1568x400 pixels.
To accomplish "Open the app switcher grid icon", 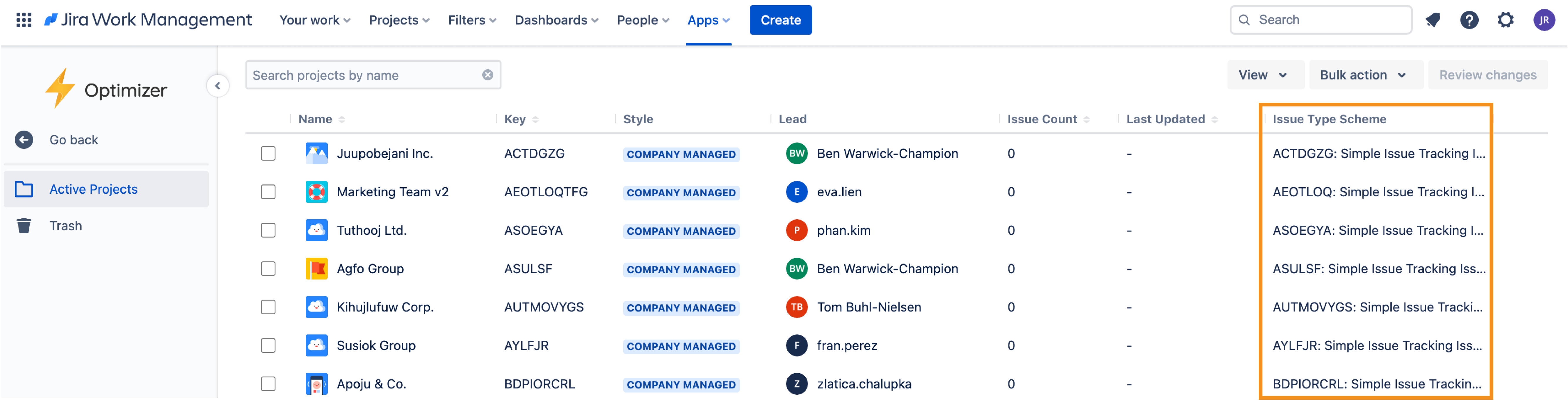I will click(x=24, y=20).
